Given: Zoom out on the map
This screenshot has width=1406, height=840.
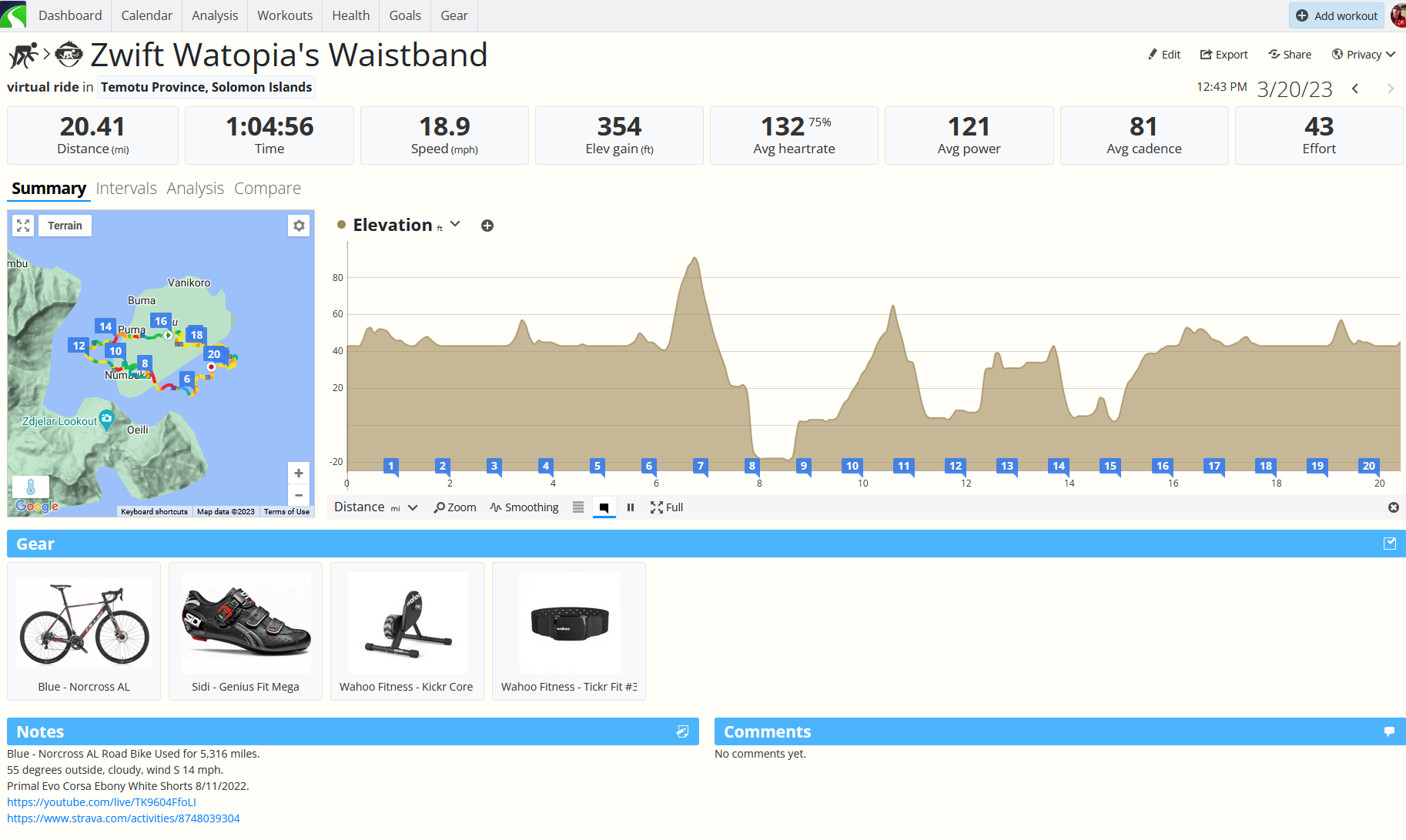Looking at the screenshot, I should (x=299, y=495).
